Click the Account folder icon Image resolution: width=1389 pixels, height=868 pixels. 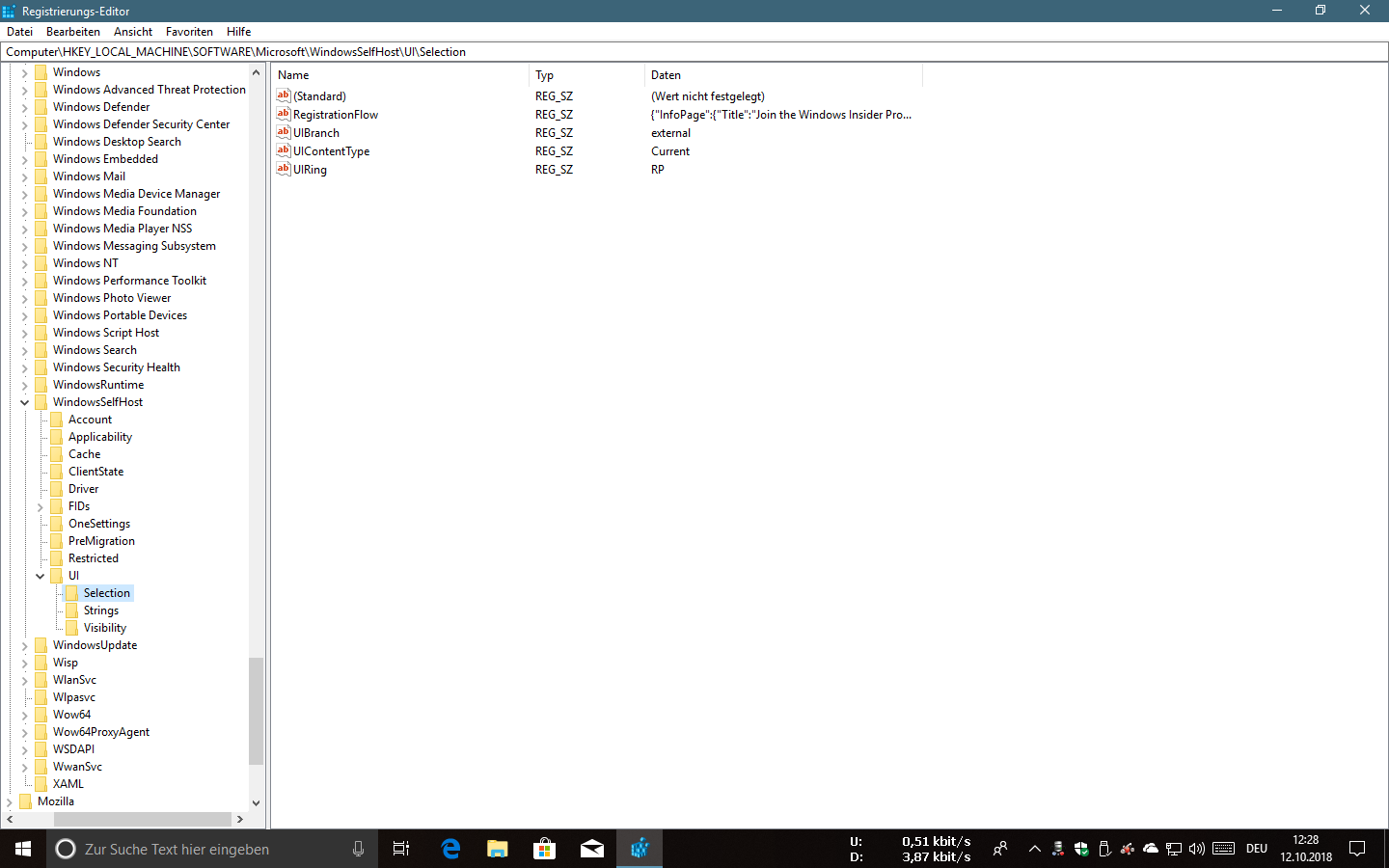pyautogui.click(x=56, y=420)
